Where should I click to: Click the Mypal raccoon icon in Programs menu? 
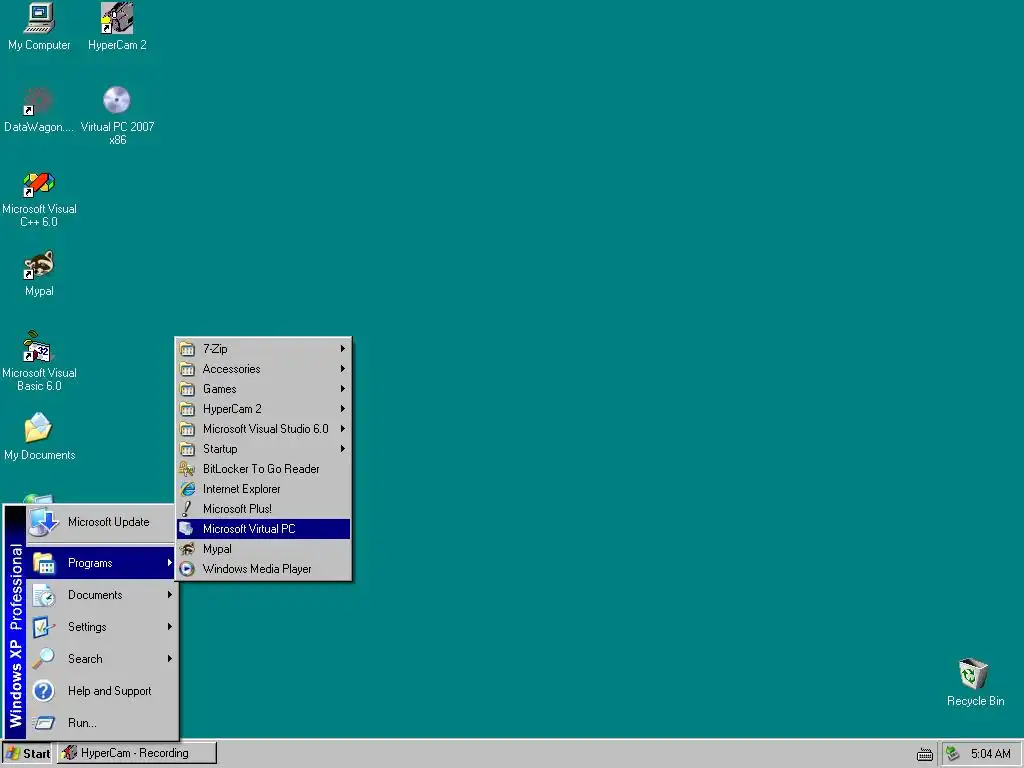coord(187,549)
